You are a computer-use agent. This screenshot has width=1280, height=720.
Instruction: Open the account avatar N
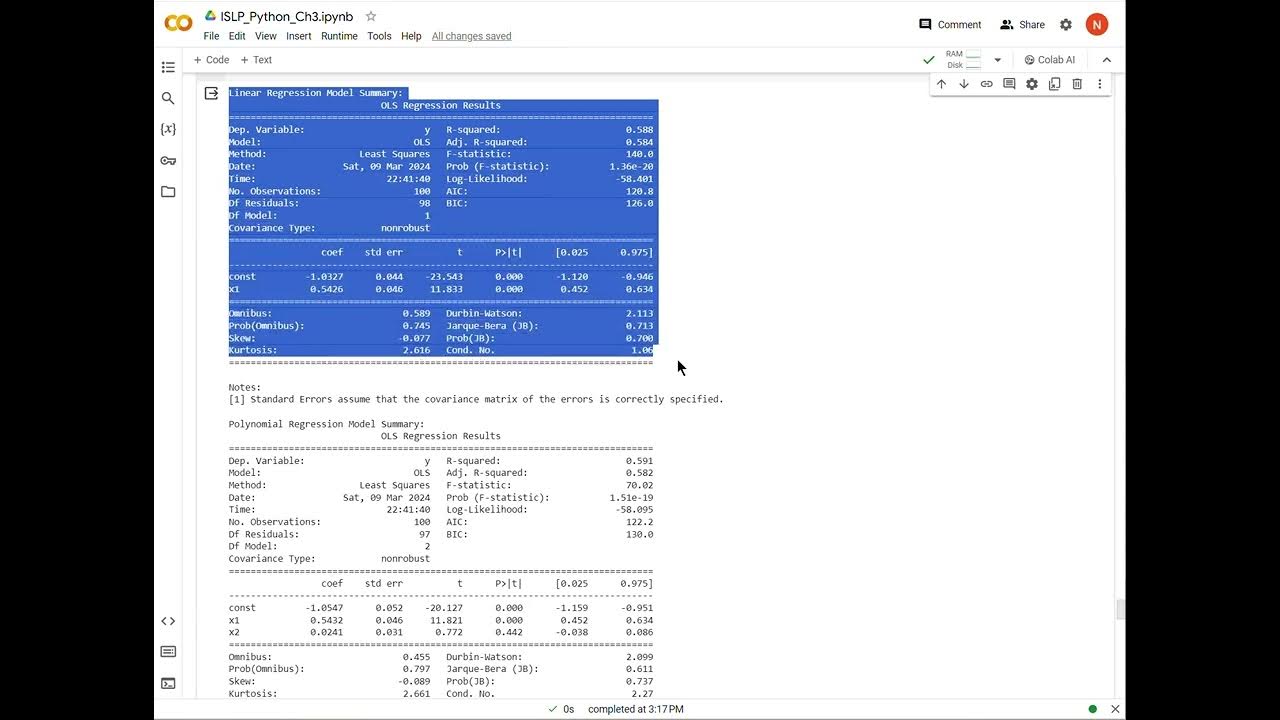point(1097,25)
